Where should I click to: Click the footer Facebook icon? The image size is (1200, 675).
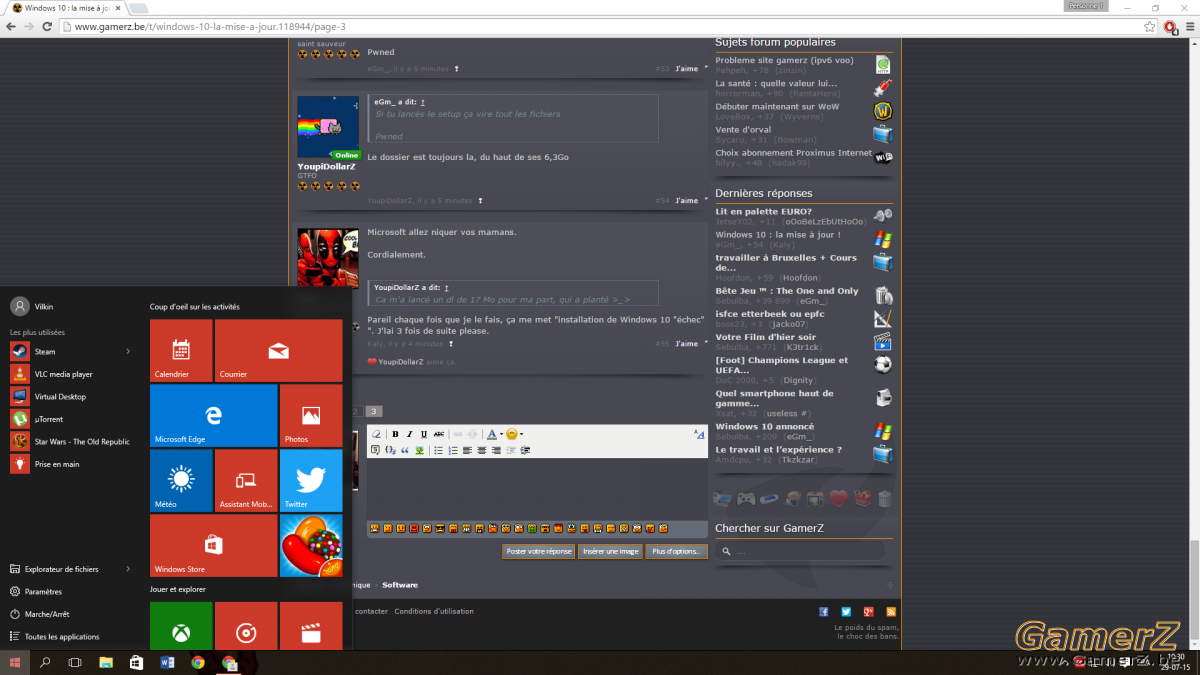tap(824, 611)
